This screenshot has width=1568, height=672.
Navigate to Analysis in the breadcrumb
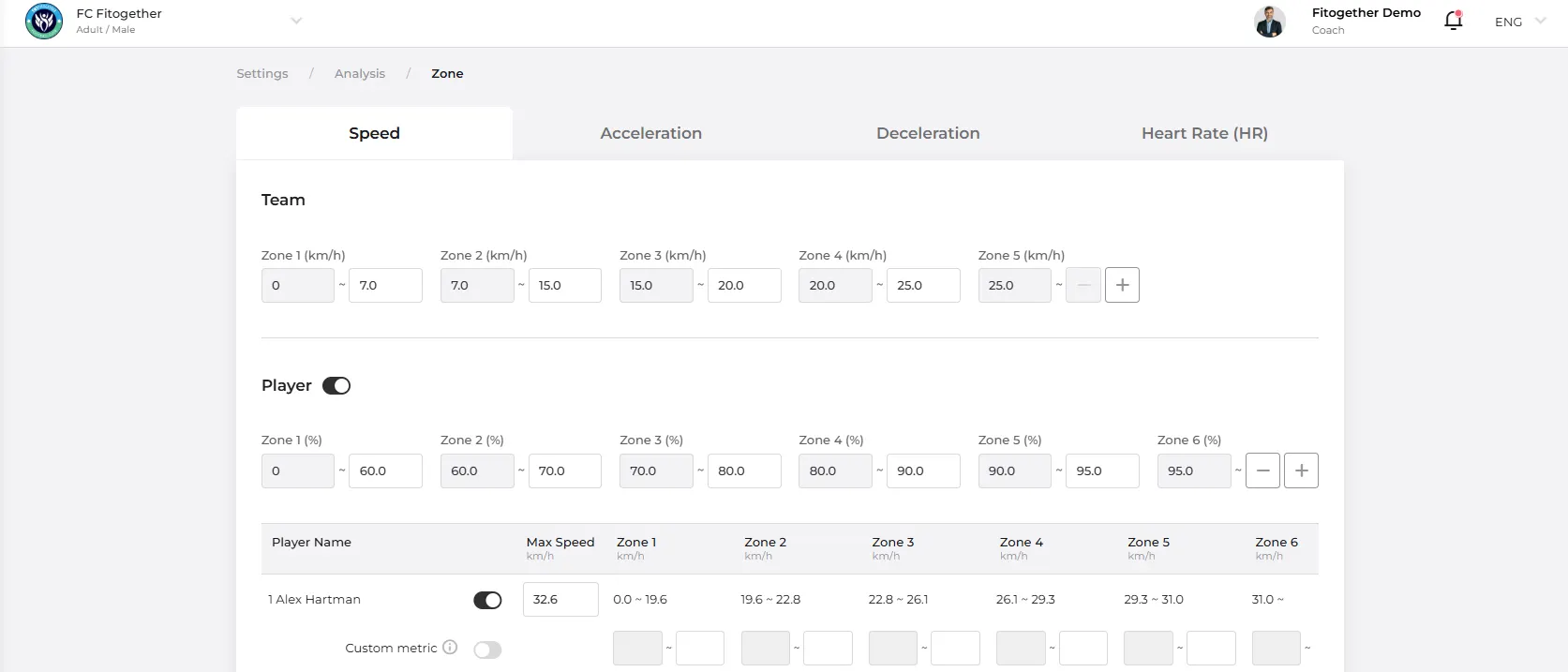[360, 73]
